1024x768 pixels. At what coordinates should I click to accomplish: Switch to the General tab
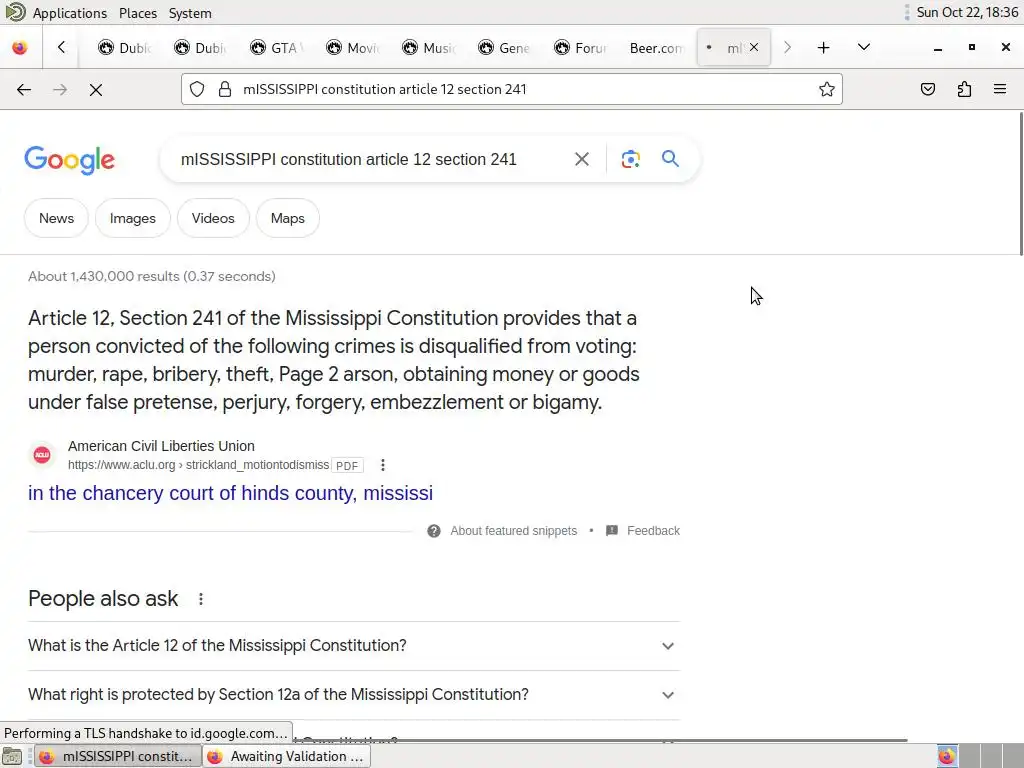tap(504, 48)
